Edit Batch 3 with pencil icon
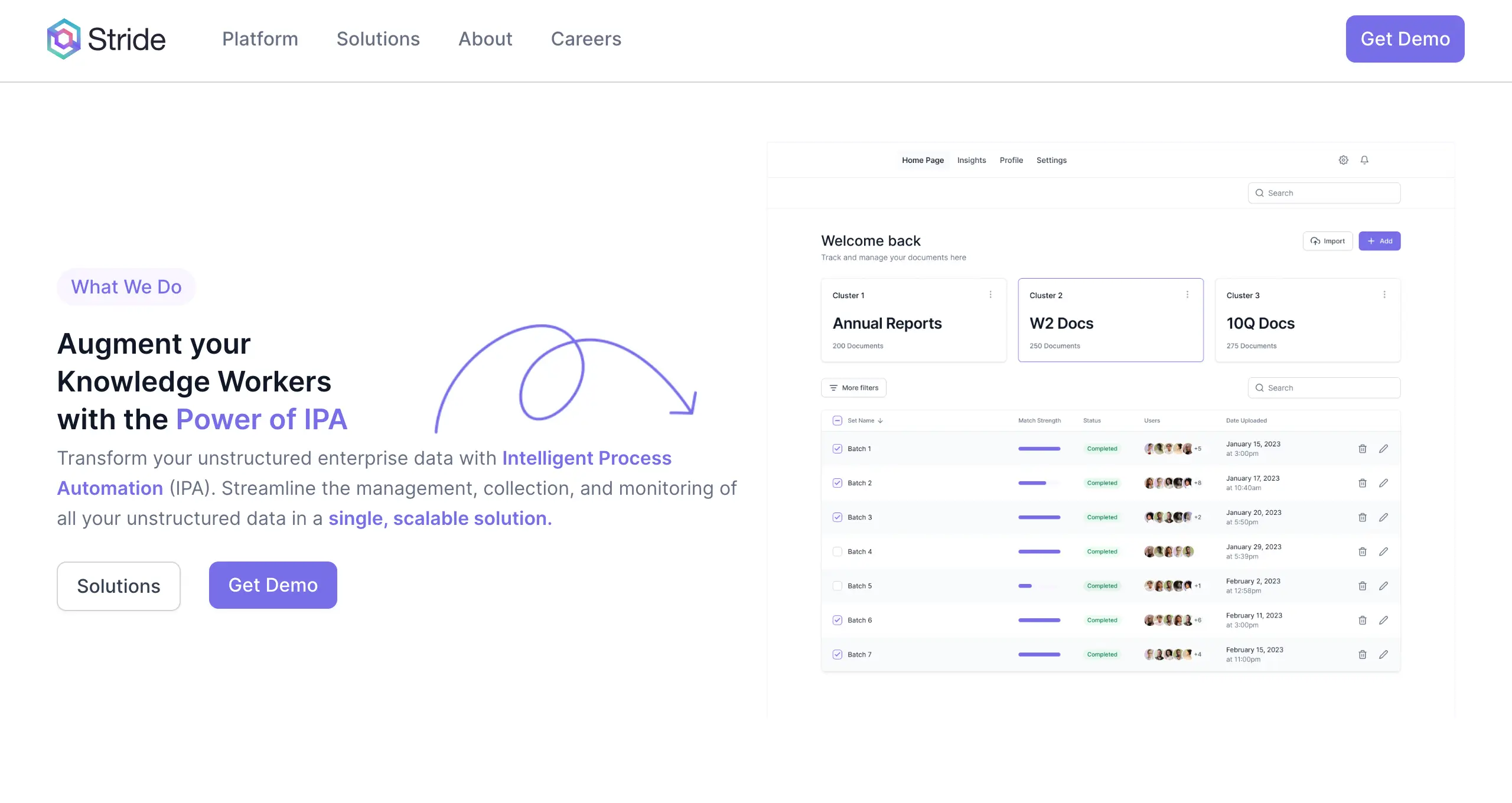 1383,517
